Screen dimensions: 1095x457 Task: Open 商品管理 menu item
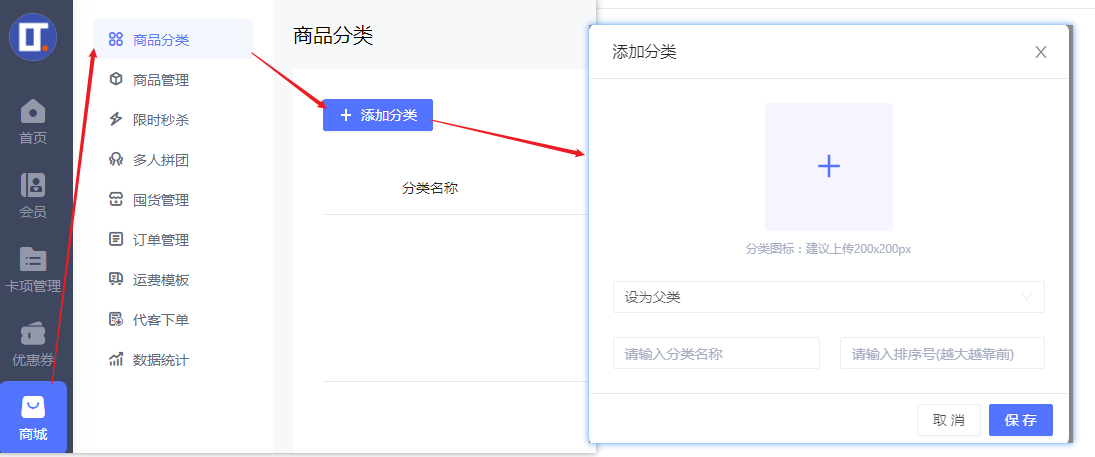click(x=160, y=80)
